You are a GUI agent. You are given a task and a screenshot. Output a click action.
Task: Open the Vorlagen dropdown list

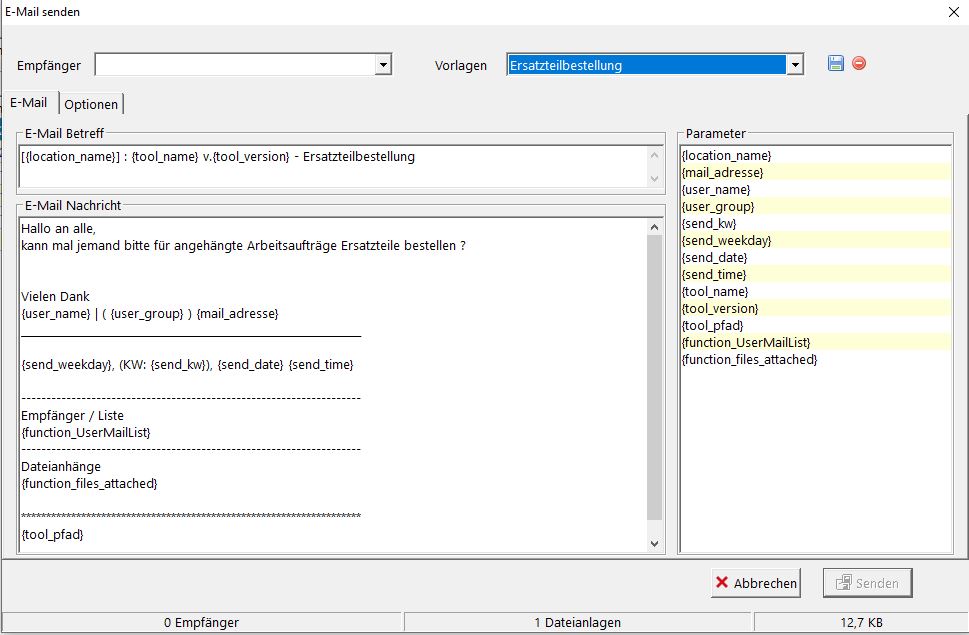tap(795, 65)
